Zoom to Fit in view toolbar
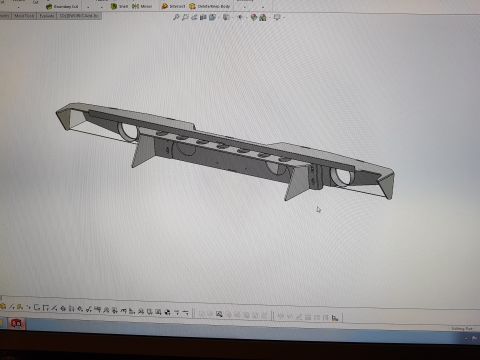Viewport: 480px width, 360px height. pos(176,17)
